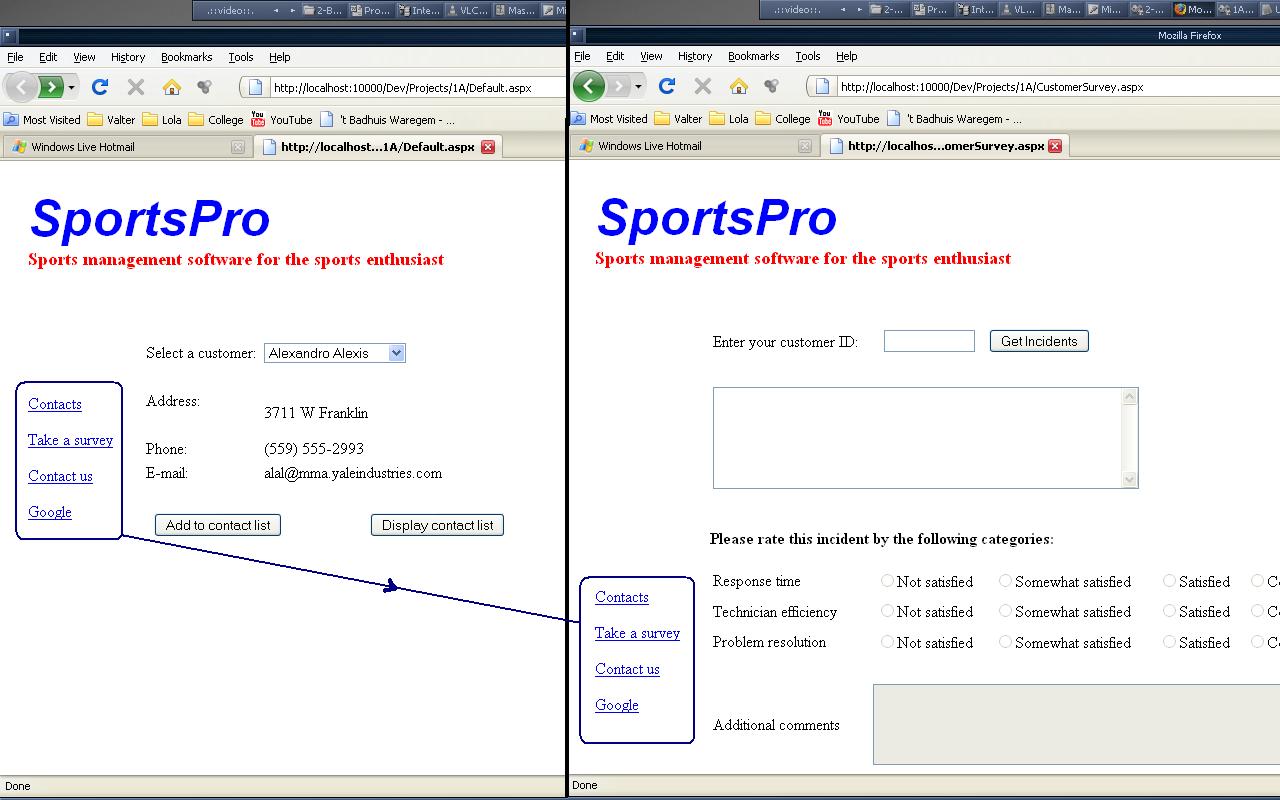Click the Most Visited bookmark icon in left browser
This screenshot has height=800, width=1280.
[12, 119]
